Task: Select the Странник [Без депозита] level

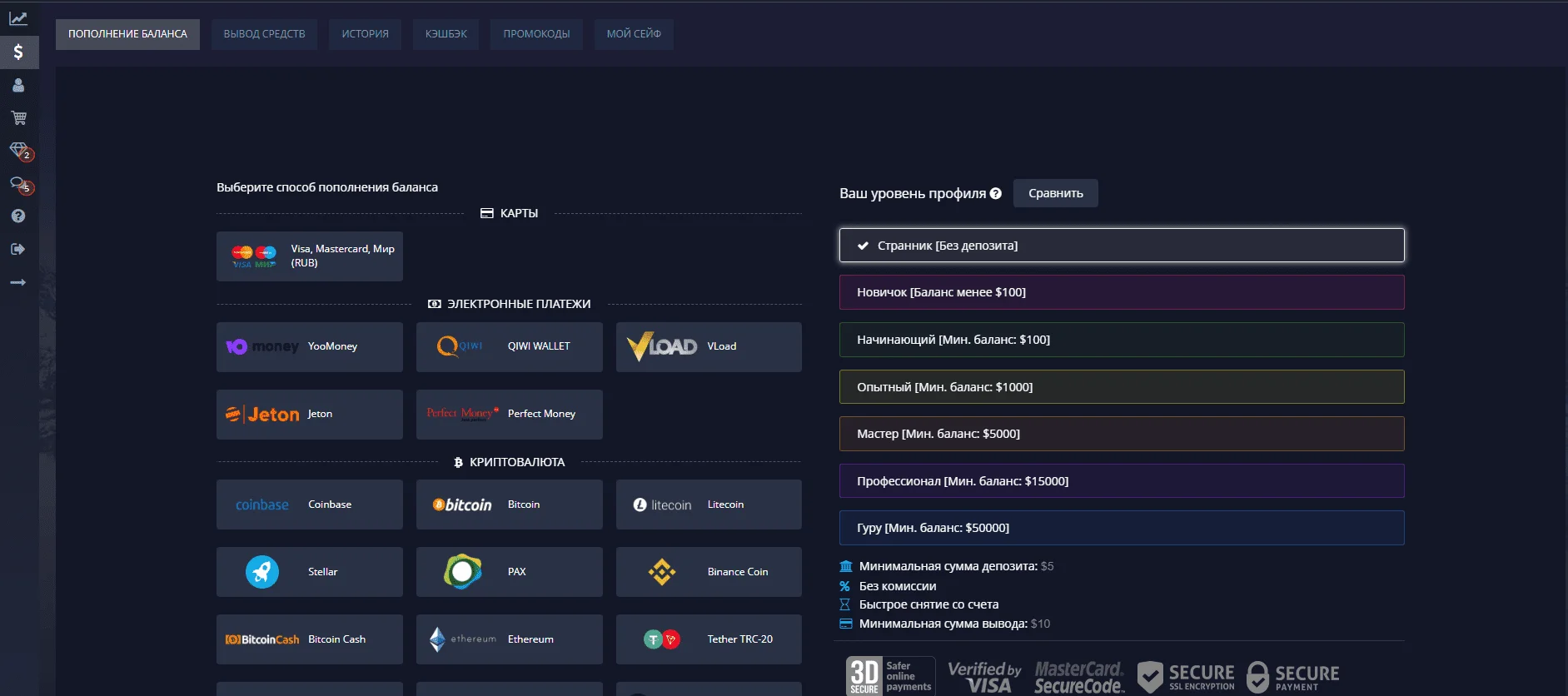Action: point(1121,246)
